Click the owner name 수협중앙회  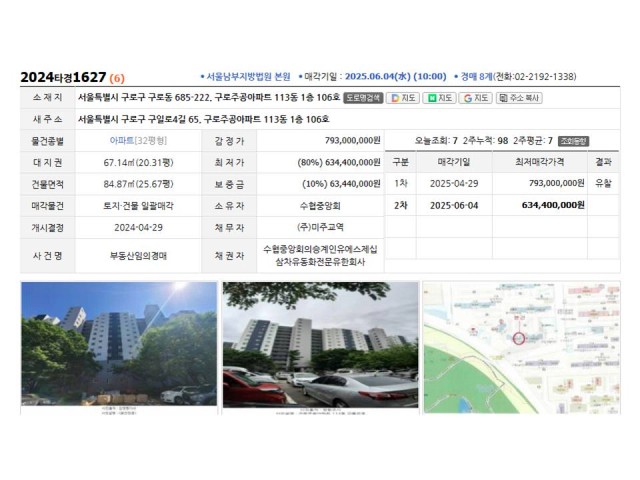pos(320,206)
